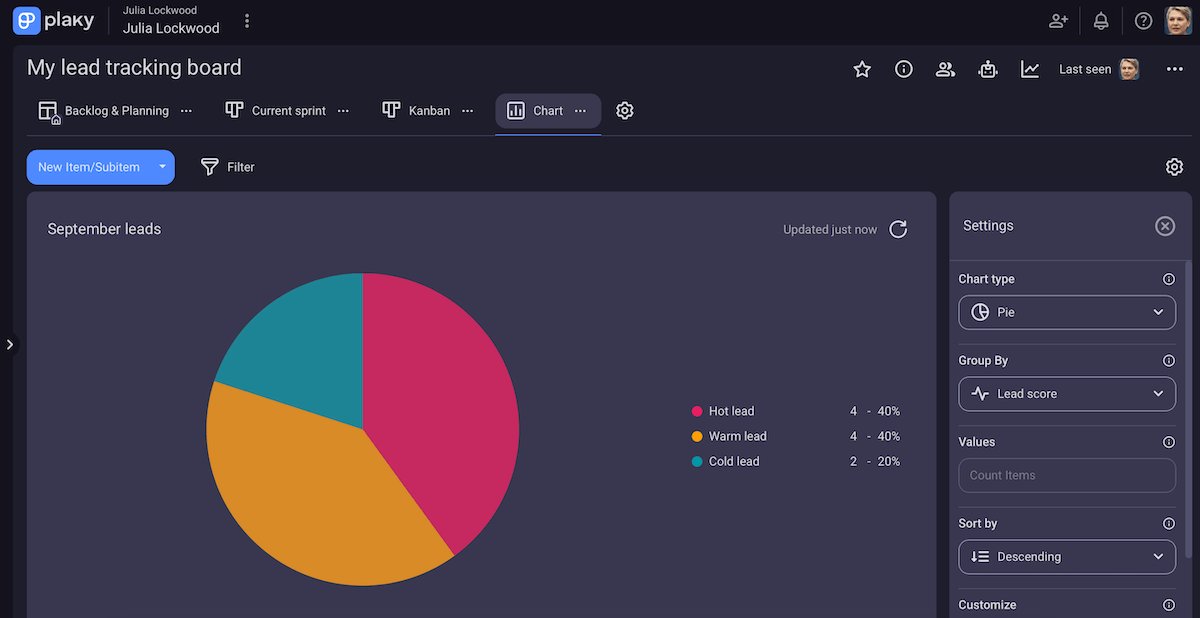Open the automations (robot) icon
The image size is (1200, 618).
tap(988, 69)
